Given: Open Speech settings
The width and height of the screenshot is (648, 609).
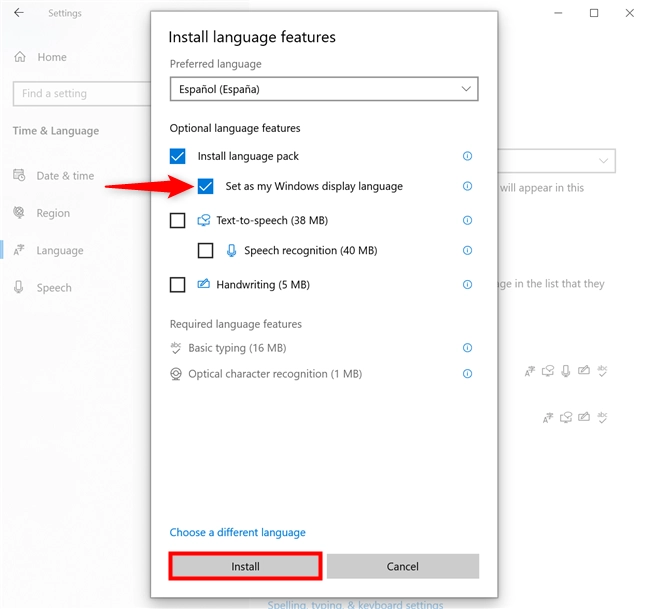Looking at the screenshot, I should pyautogui.click(x=54, y=287).
